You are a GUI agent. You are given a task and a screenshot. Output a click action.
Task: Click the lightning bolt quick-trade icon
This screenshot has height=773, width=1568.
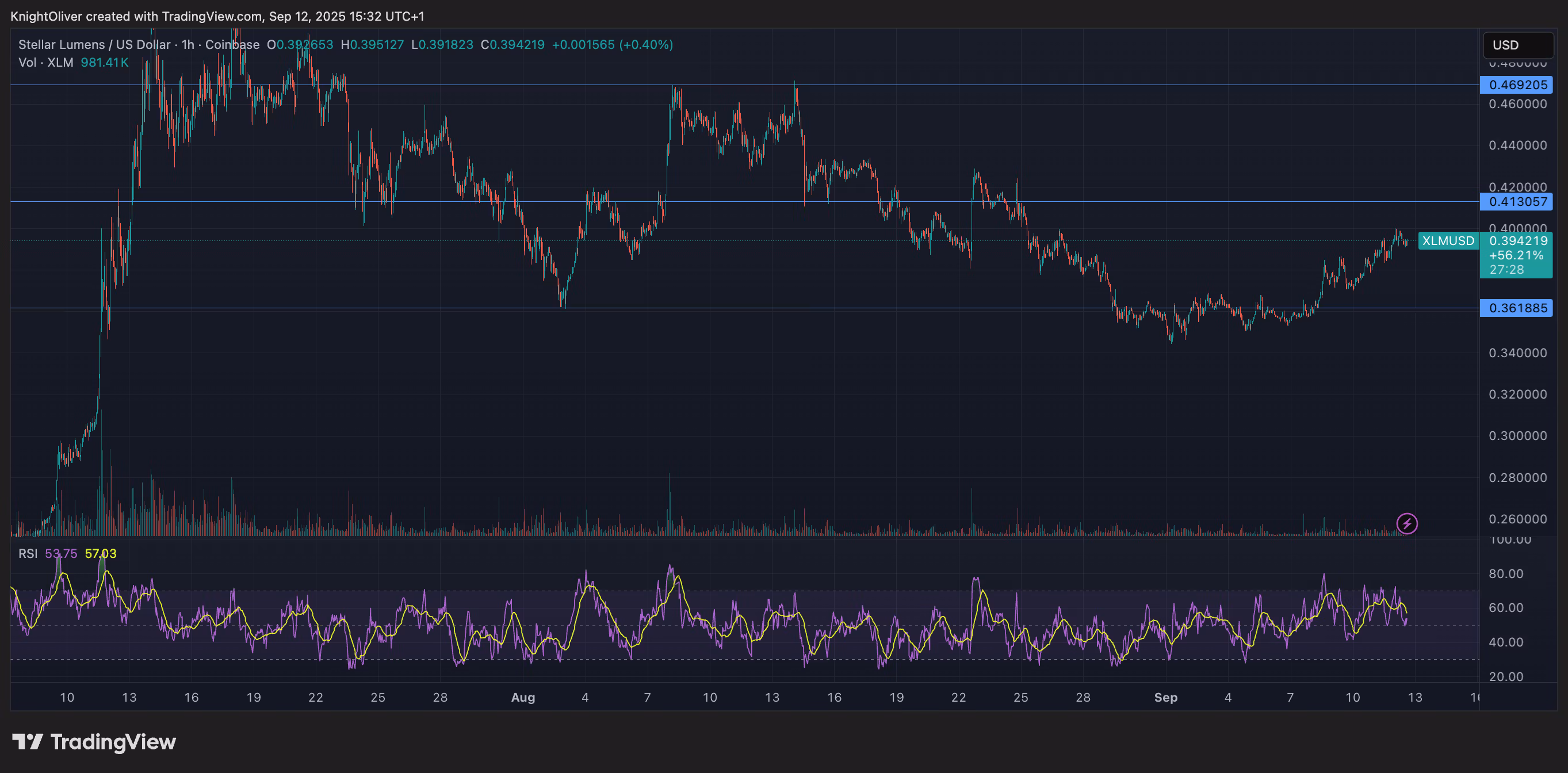(1407, 523)
